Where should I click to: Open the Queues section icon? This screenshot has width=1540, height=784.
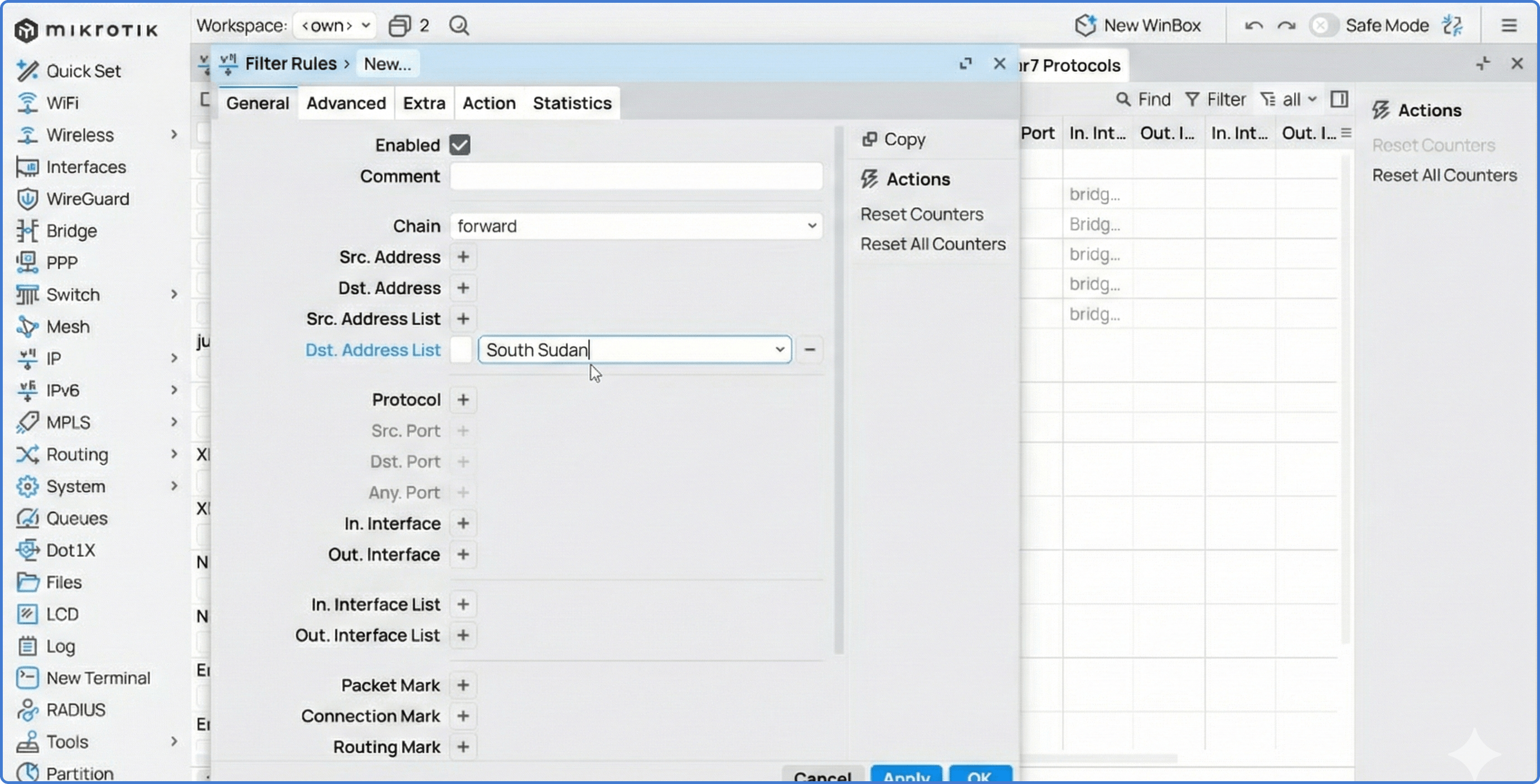(27, 518)
